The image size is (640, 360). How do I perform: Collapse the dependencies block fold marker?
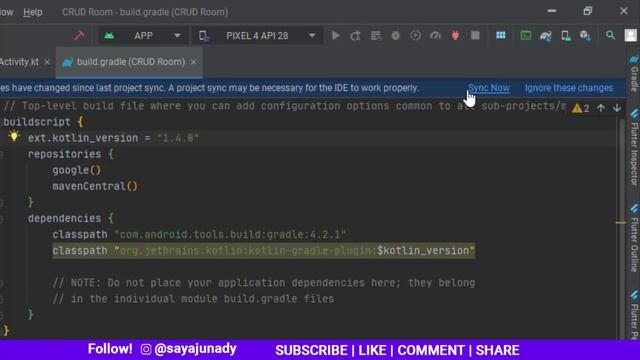[2, 219]
